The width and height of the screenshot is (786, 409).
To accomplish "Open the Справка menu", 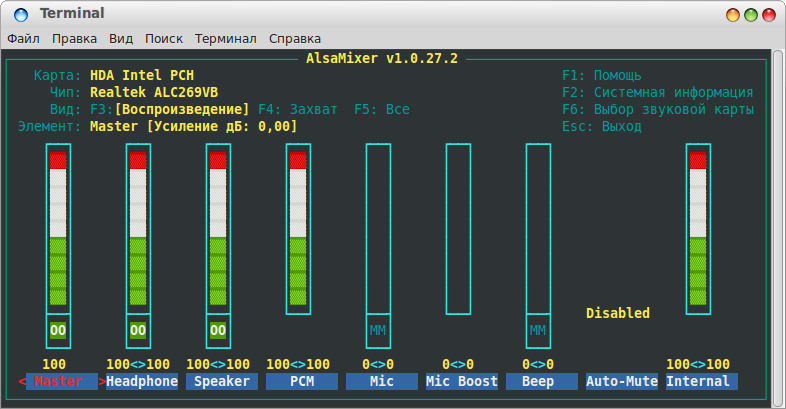I will point(295,39).
